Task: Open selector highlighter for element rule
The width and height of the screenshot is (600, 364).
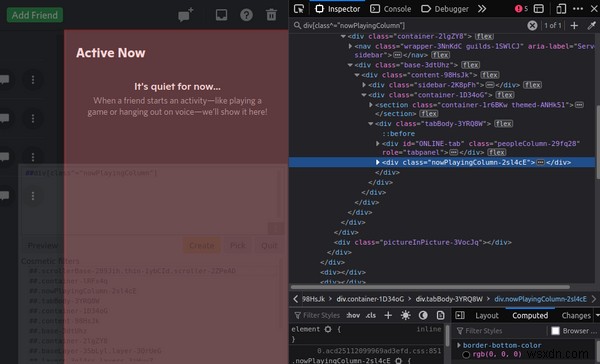Action: click(328, 329)
